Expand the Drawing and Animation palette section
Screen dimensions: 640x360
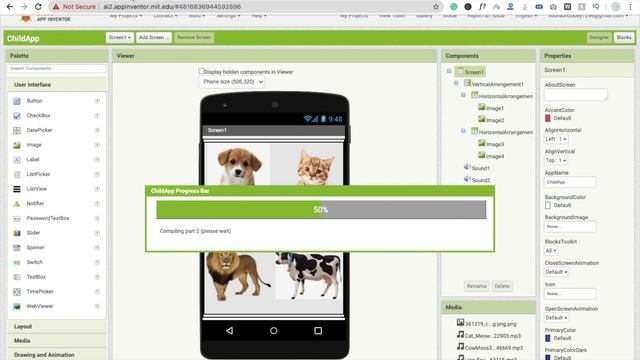click(x=57, y=355)
